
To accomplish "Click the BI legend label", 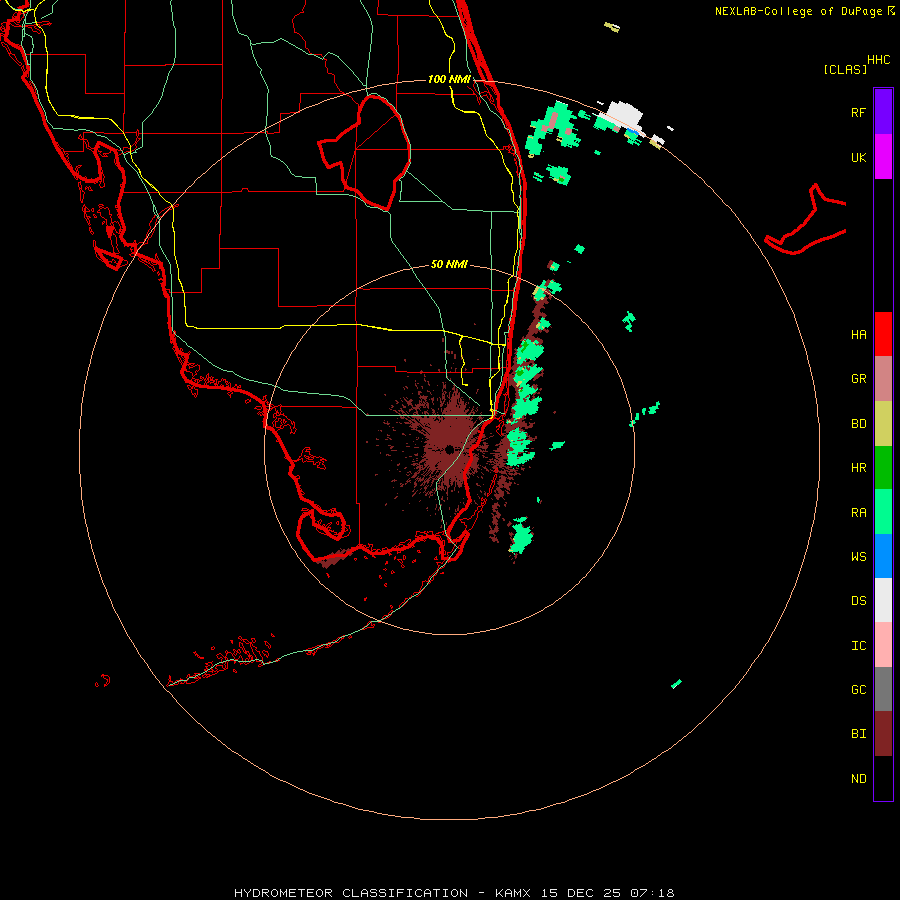I will [859, 734].
